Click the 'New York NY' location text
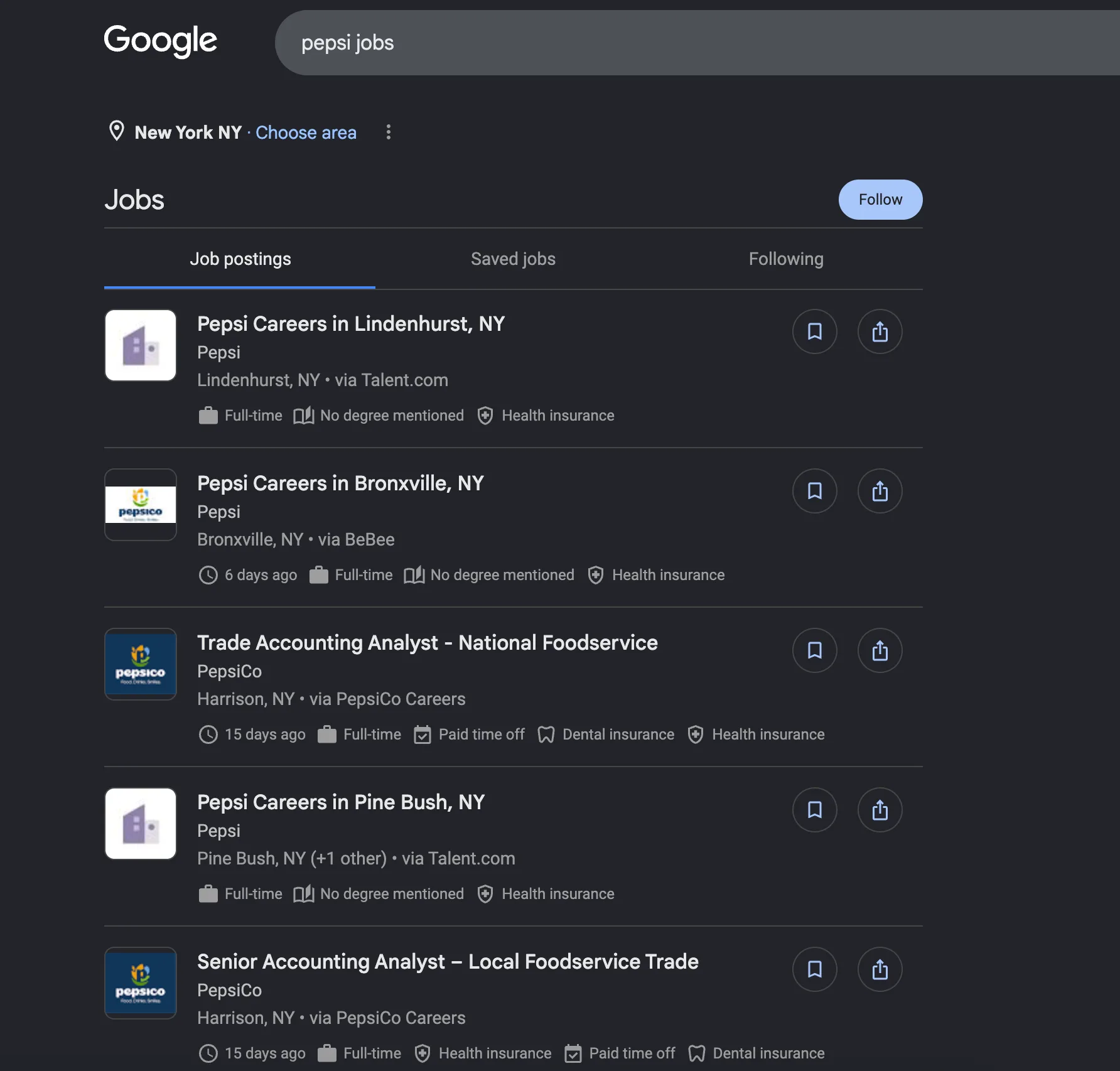 click(x=188, y=132)
